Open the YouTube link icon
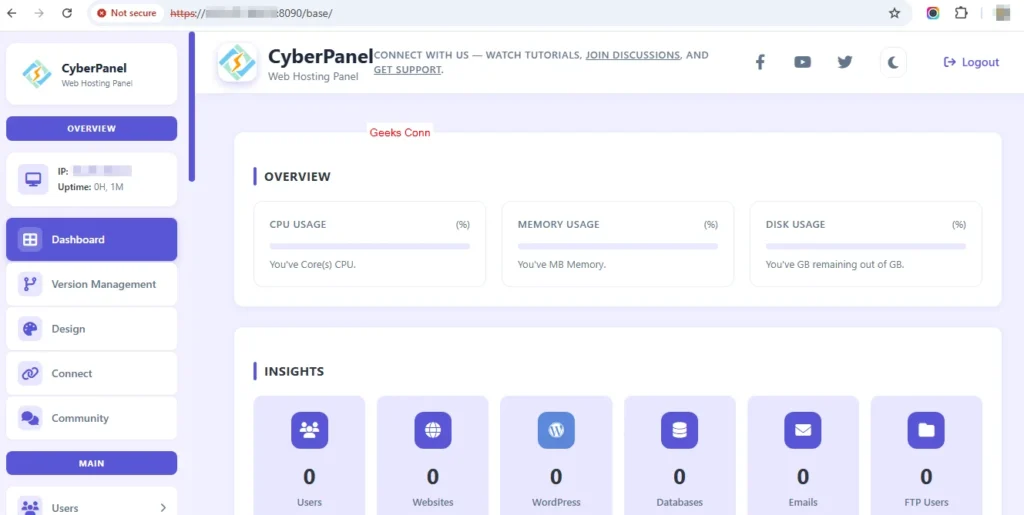The height and width of the screenshot is (515, 1024). [x=803, y=62]
